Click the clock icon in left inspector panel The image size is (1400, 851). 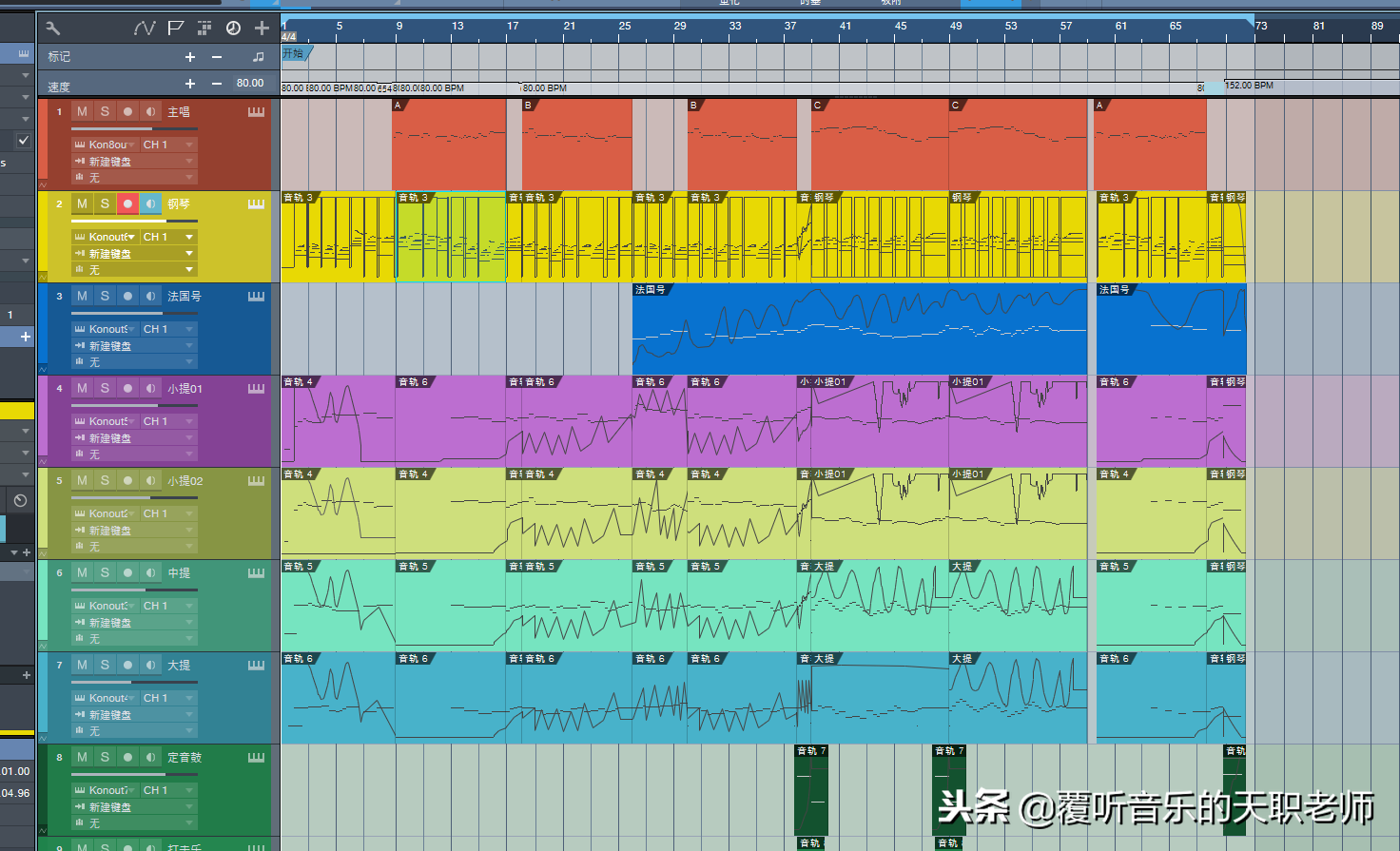point(20,500)
